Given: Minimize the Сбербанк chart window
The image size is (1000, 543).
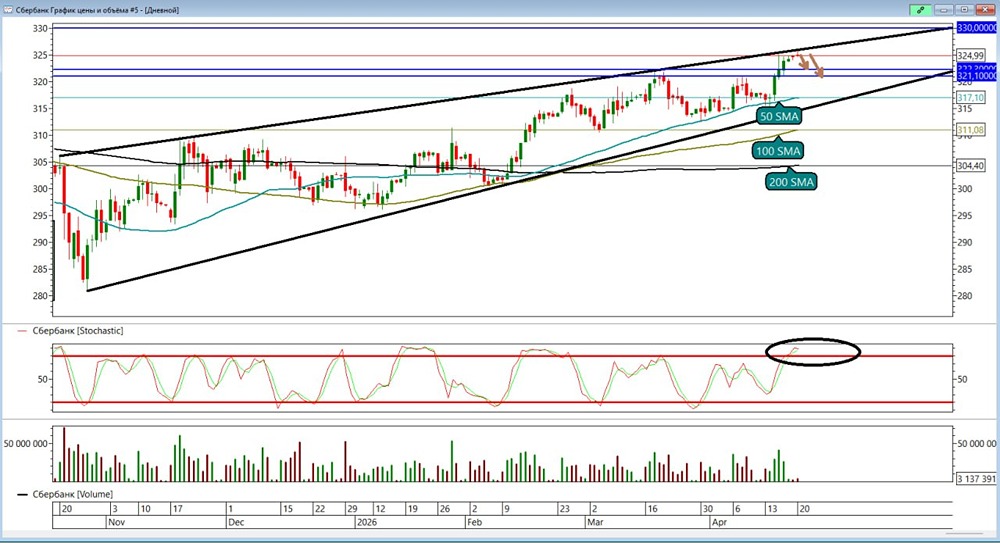Looking at the screenshot, I should click(944, 10).
